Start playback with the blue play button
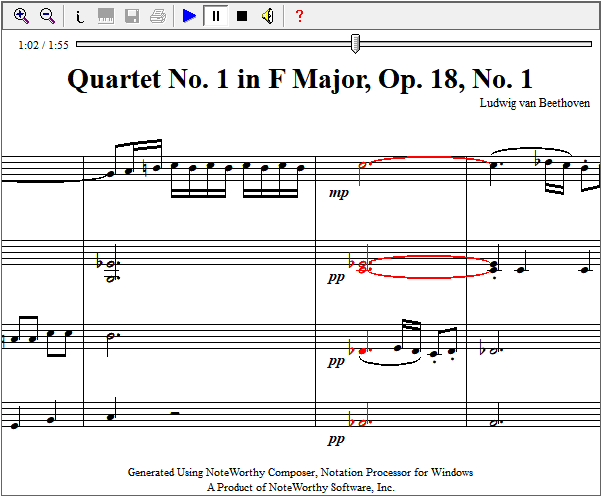 189,16
